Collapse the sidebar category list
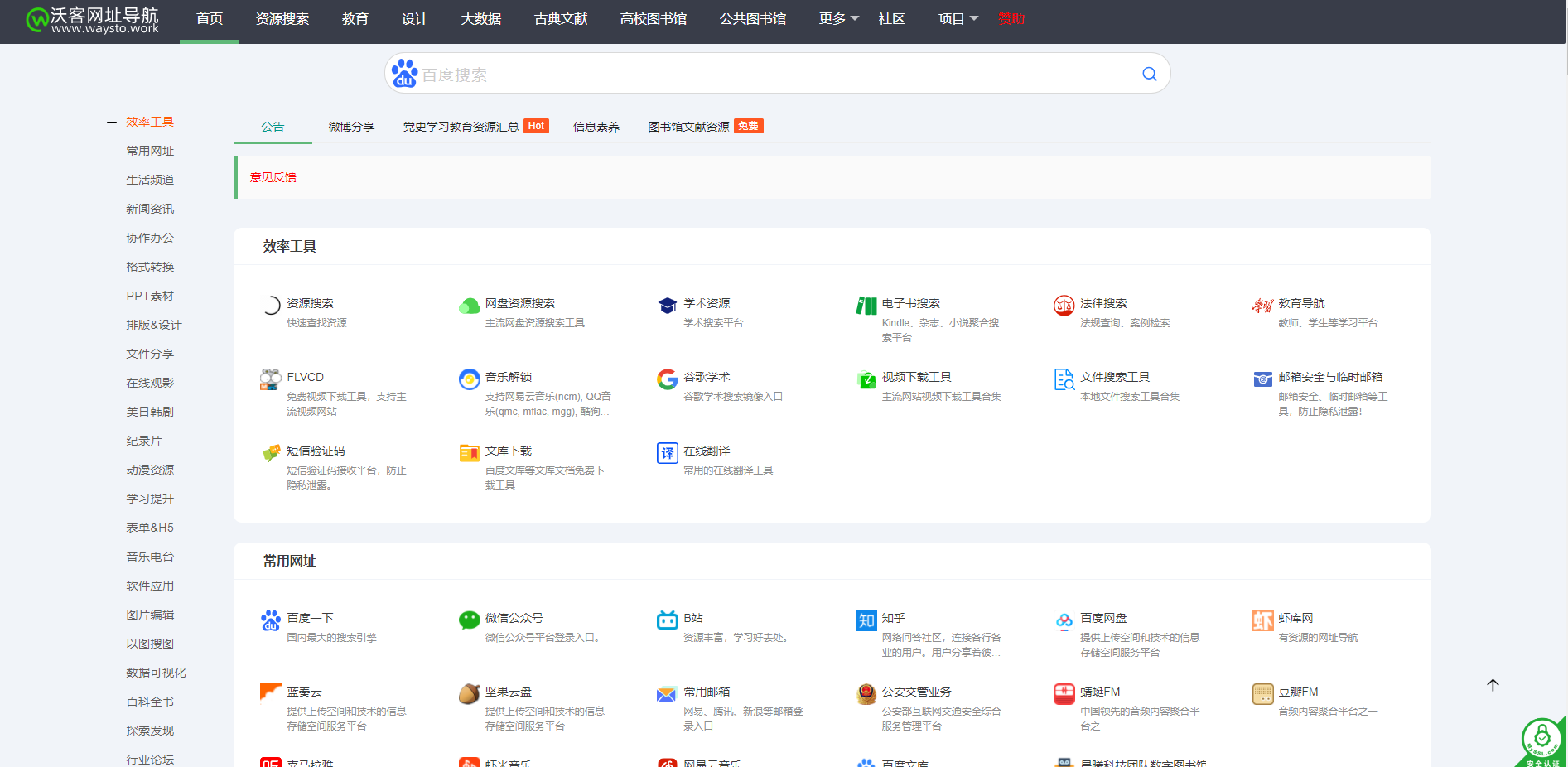Screen dimensions: 1568x767 click(x=111, y=122)
